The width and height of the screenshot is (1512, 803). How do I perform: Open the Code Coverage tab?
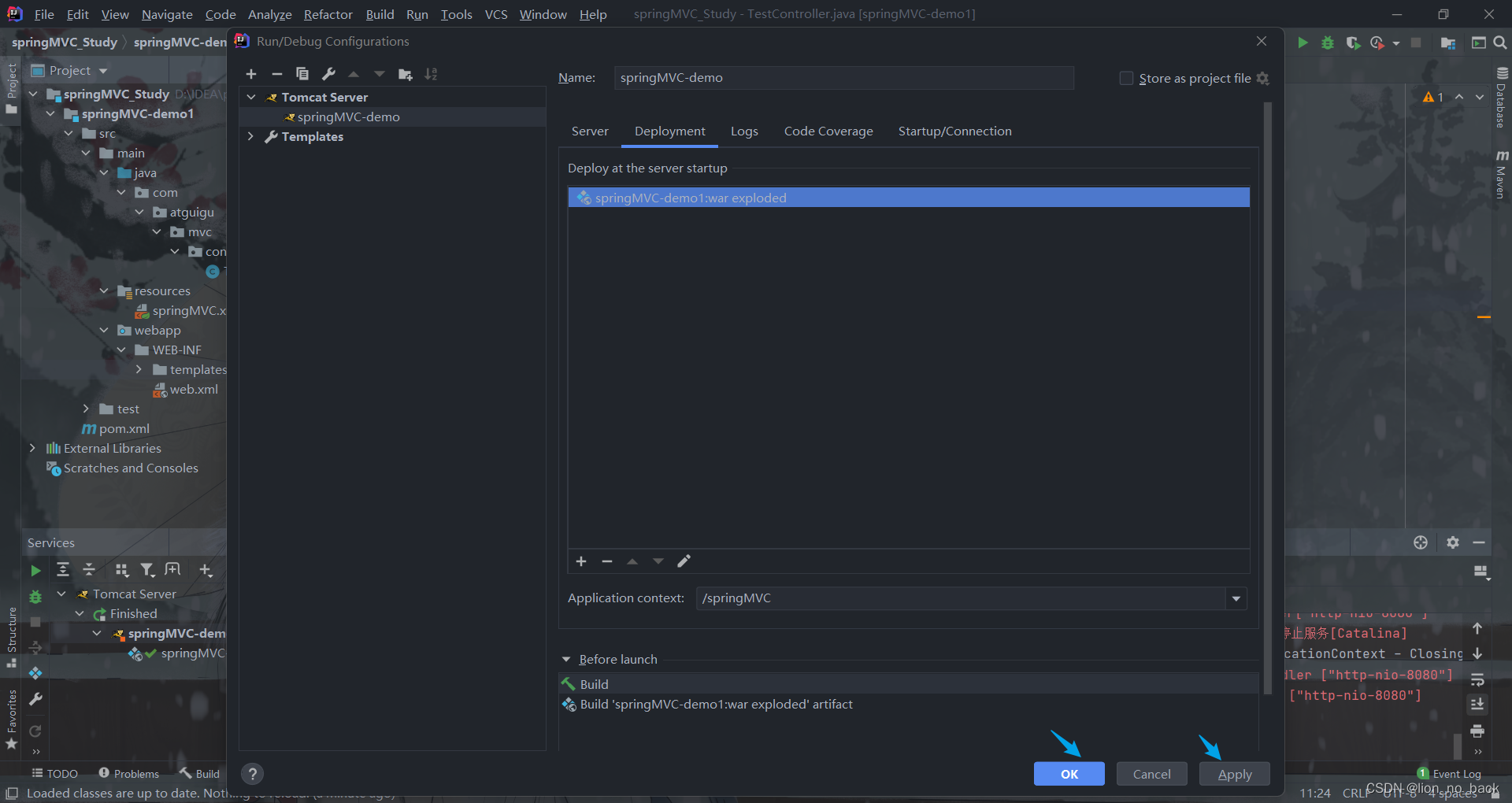828,131
